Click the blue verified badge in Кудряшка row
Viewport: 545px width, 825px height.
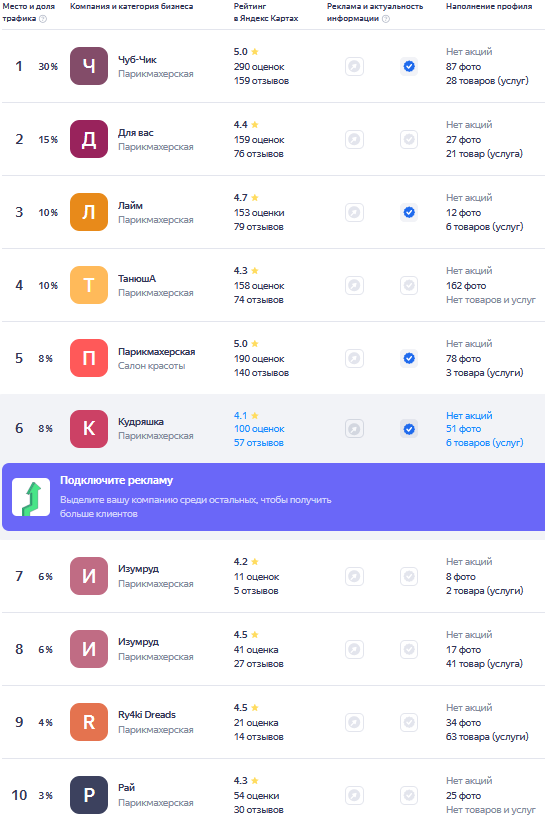409,429
